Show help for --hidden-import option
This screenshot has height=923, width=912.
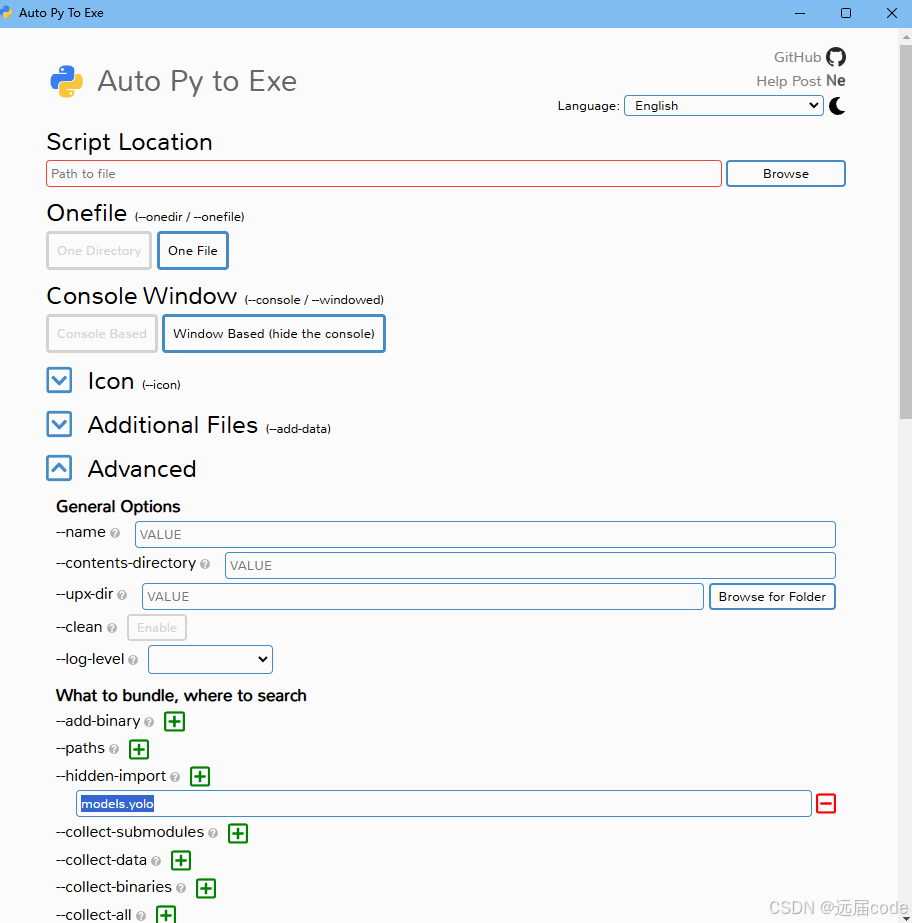click(x=175, y=777)
